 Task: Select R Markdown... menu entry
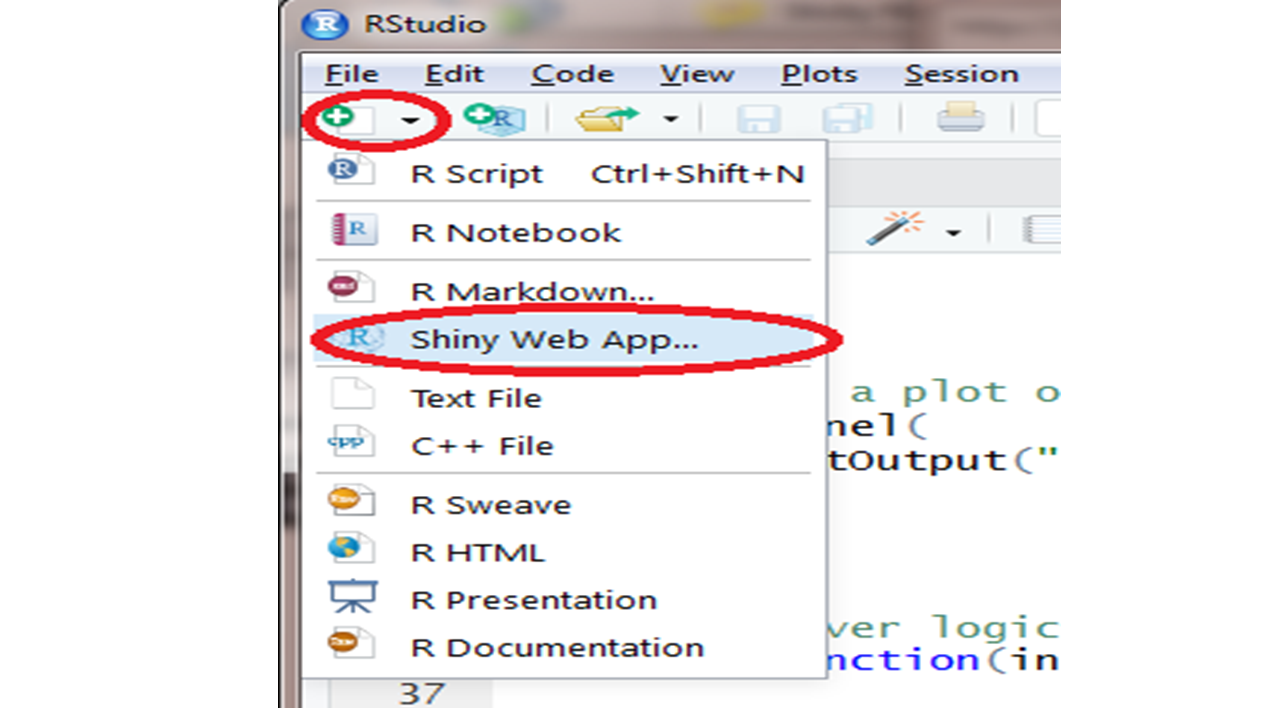click(x=564, y=291)
